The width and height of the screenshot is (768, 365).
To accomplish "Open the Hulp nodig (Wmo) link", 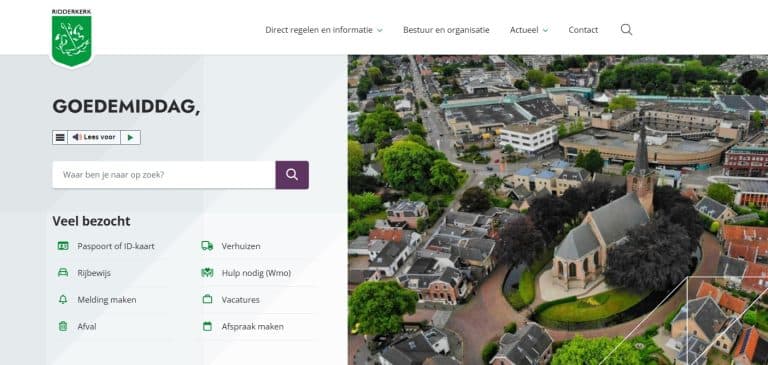I will [256, 273].
